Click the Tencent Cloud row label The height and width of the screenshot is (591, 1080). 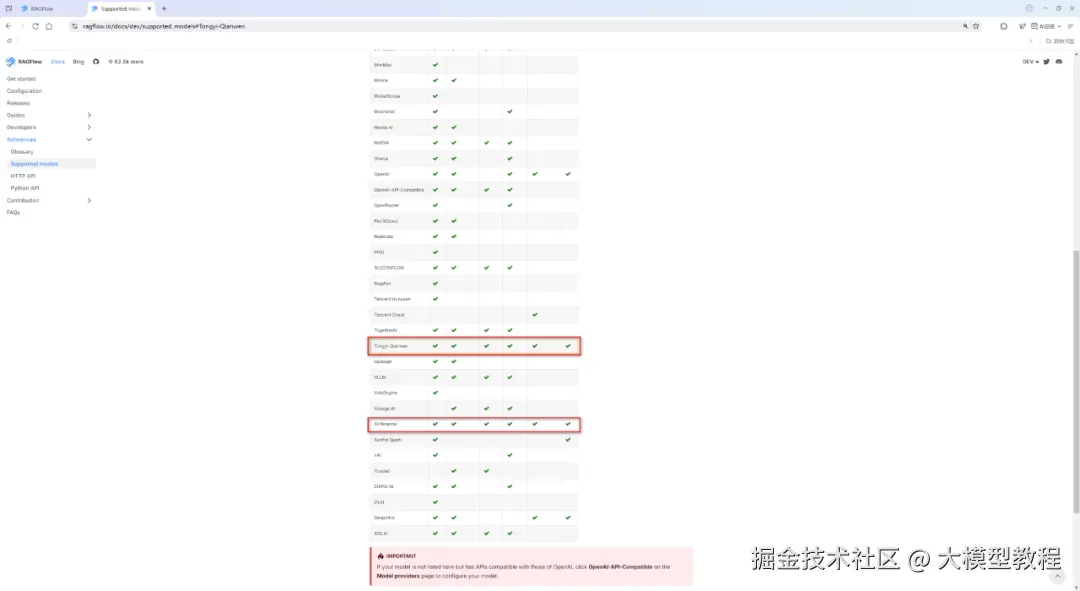(x=389, y=315)
